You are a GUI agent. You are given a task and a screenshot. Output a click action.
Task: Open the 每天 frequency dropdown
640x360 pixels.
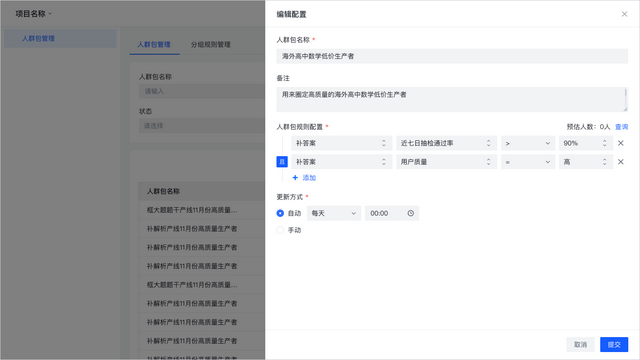333,213
